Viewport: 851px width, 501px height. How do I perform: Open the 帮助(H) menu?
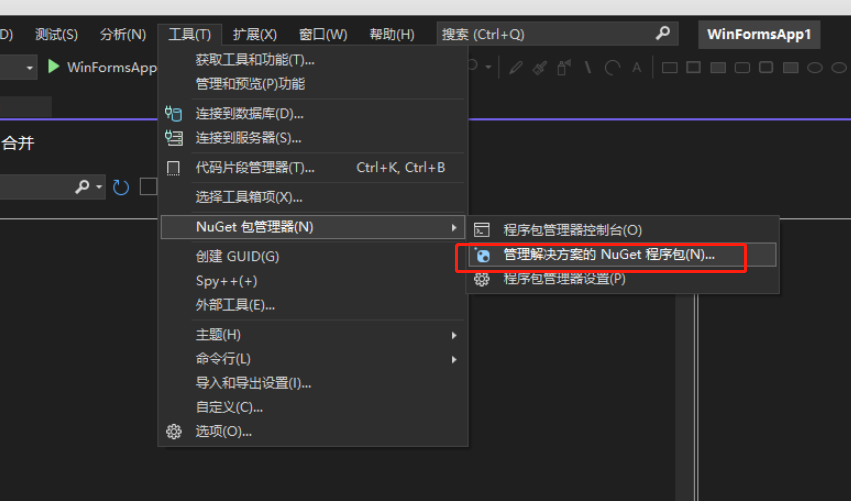coord(392,34)
